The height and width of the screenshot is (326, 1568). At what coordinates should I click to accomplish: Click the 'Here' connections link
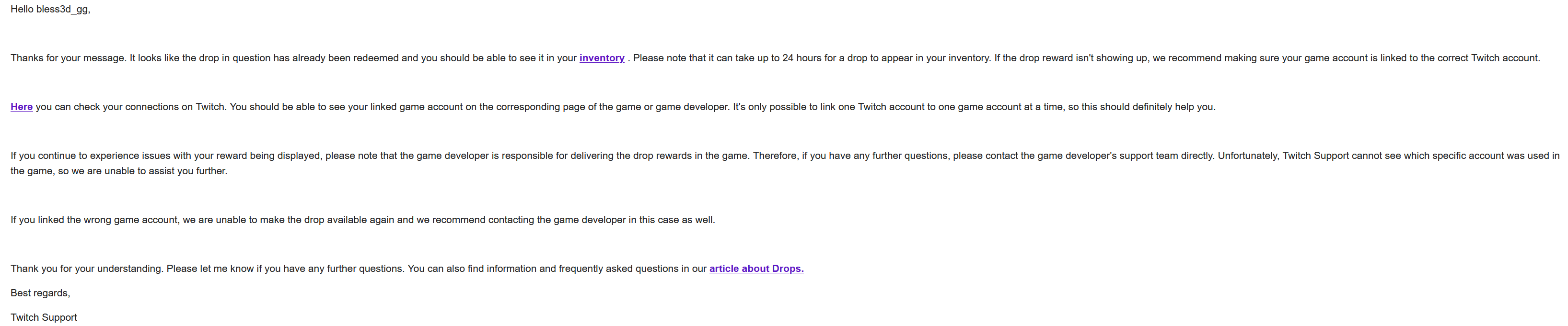click(21, 107)
